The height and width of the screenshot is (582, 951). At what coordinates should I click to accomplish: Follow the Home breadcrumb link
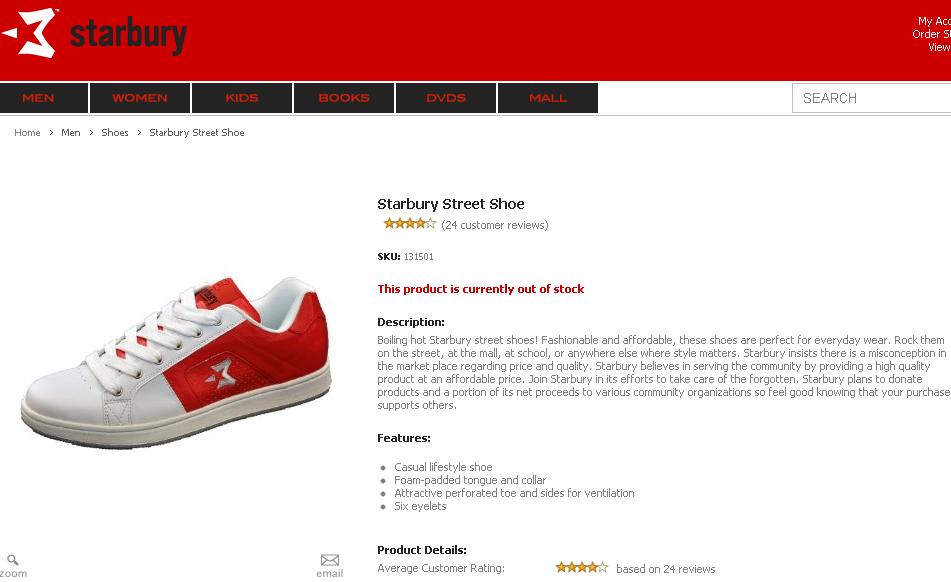point(27,133)
